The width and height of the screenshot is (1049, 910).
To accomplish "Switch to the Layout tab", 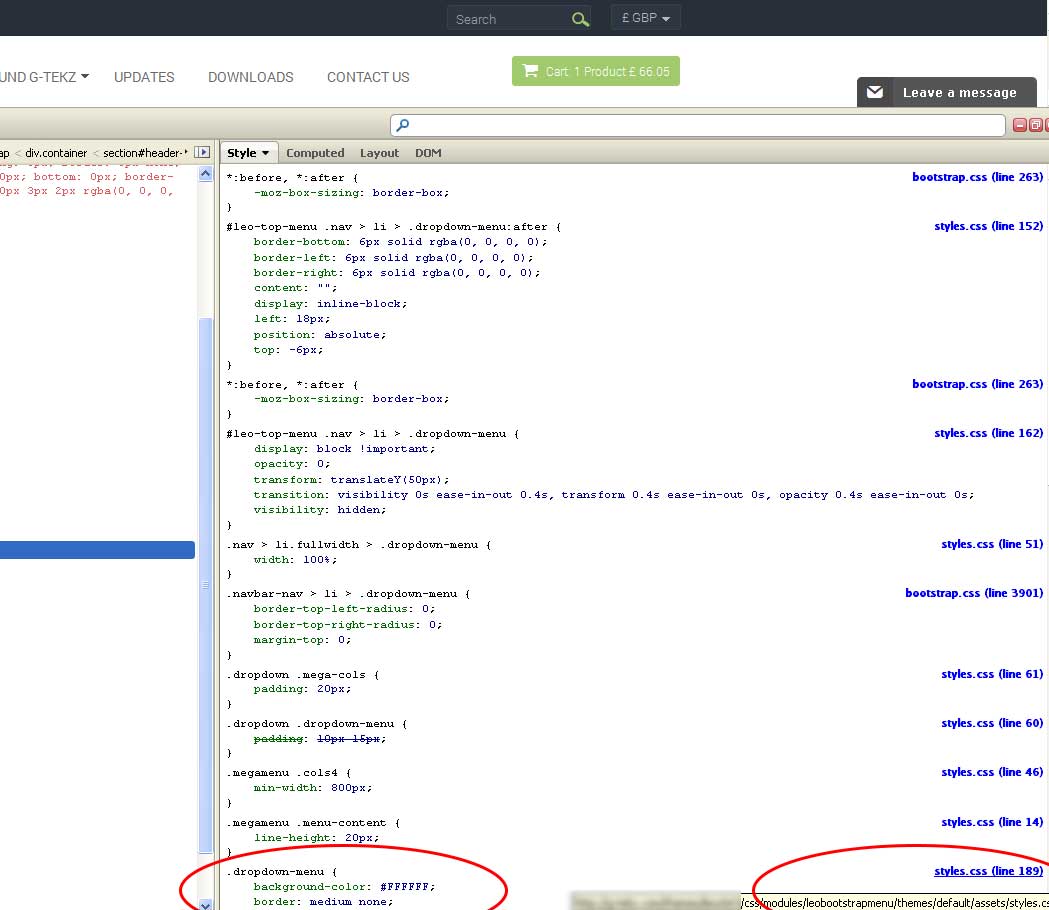I will pos(379,153).
